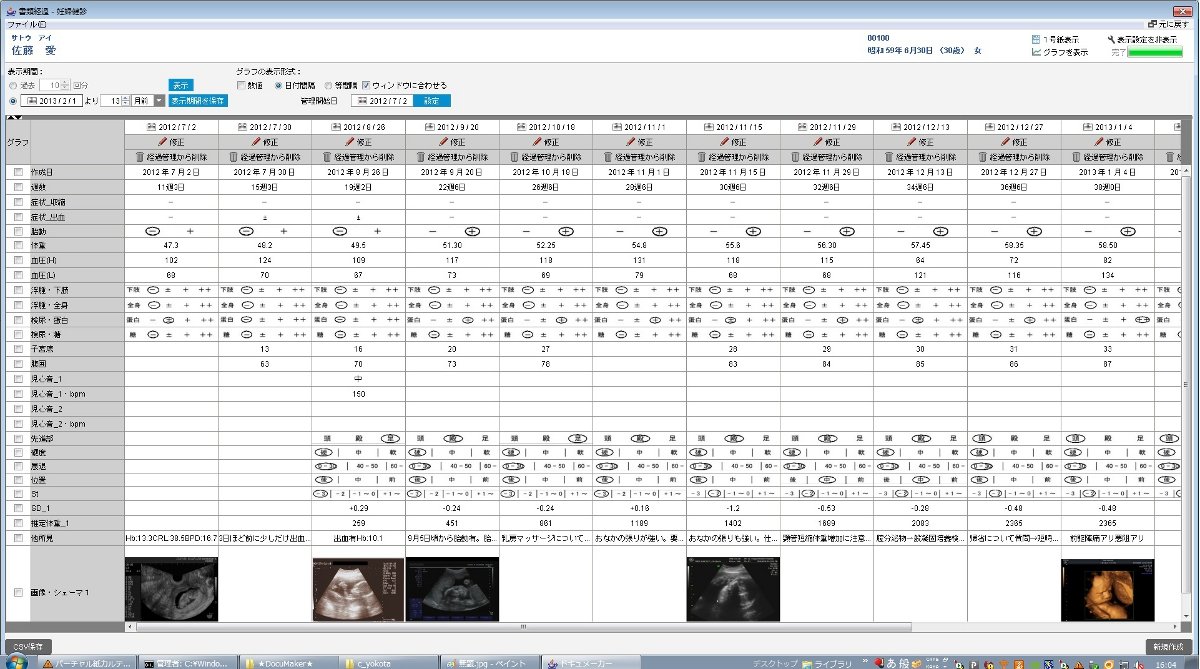Click trash icon under 2012/12/27 column
The image size is (1200, 669).
(984, 158)
